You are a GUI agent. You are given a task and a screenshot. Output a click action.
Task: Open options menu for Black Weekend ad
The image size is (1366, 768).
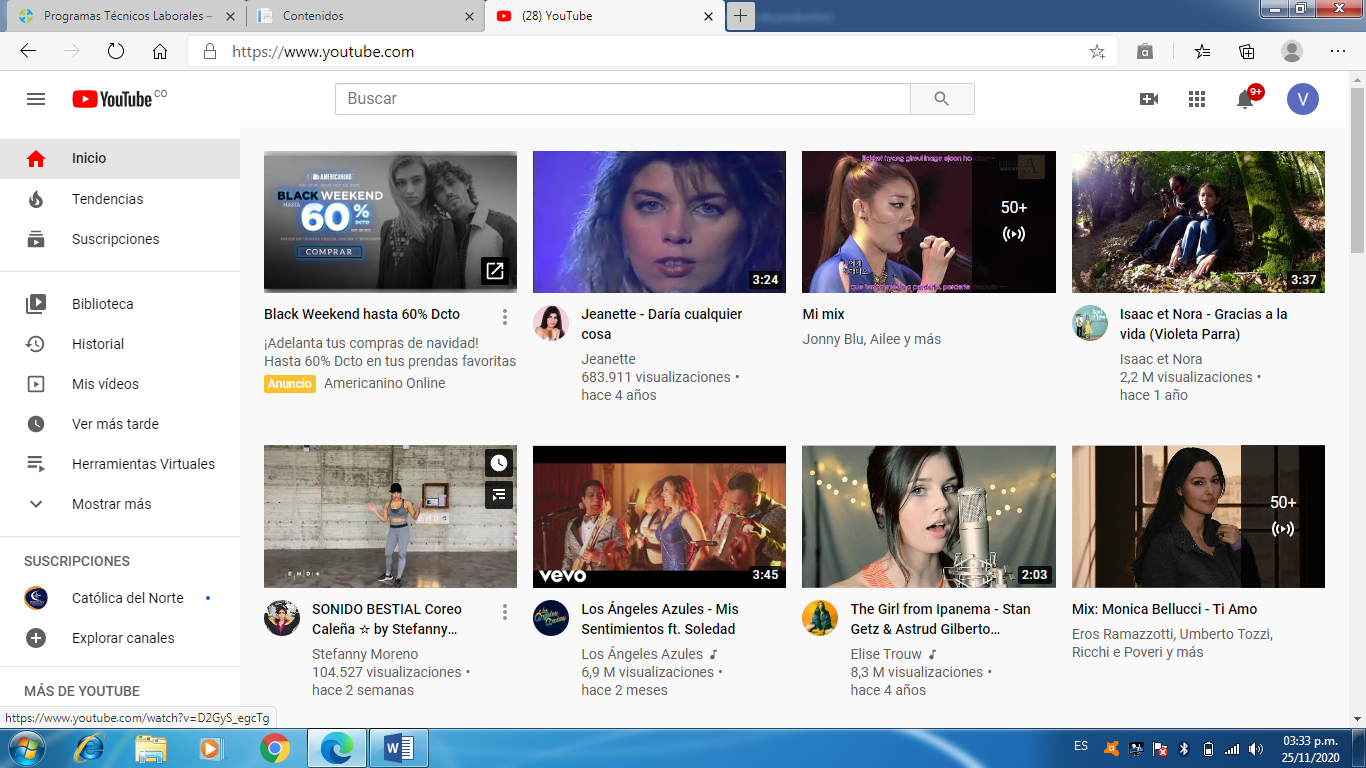505,317
